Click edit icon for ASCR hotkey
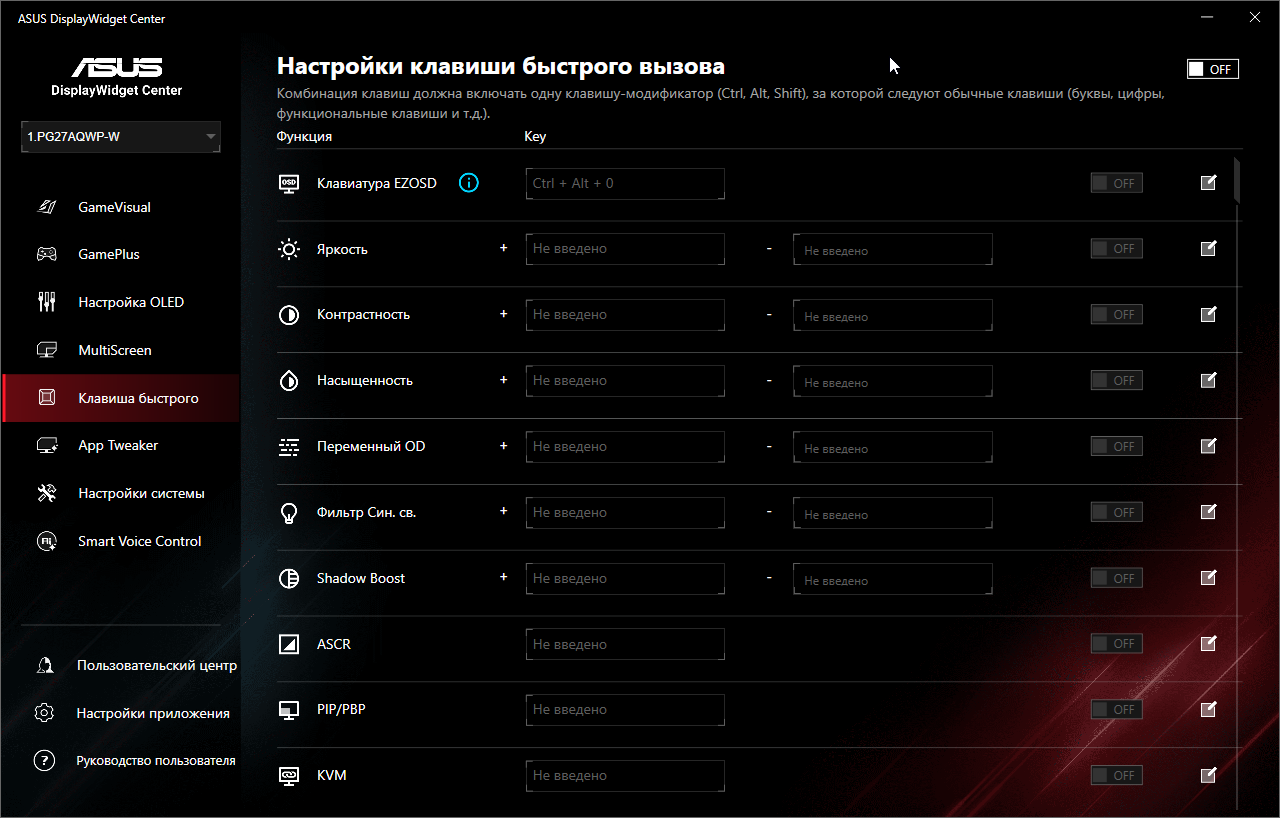Image resolution: width=1280 pixels, height=818 pixels. (x=1208, y=644)
